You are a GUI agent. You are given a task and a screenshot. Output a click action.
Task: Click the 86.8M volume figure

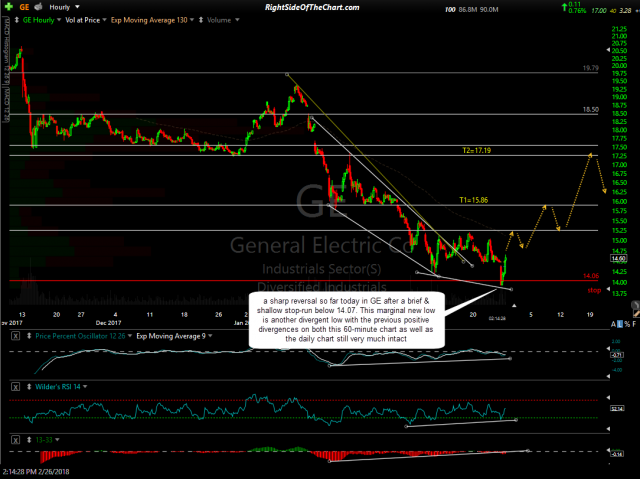tap(468, 9)
